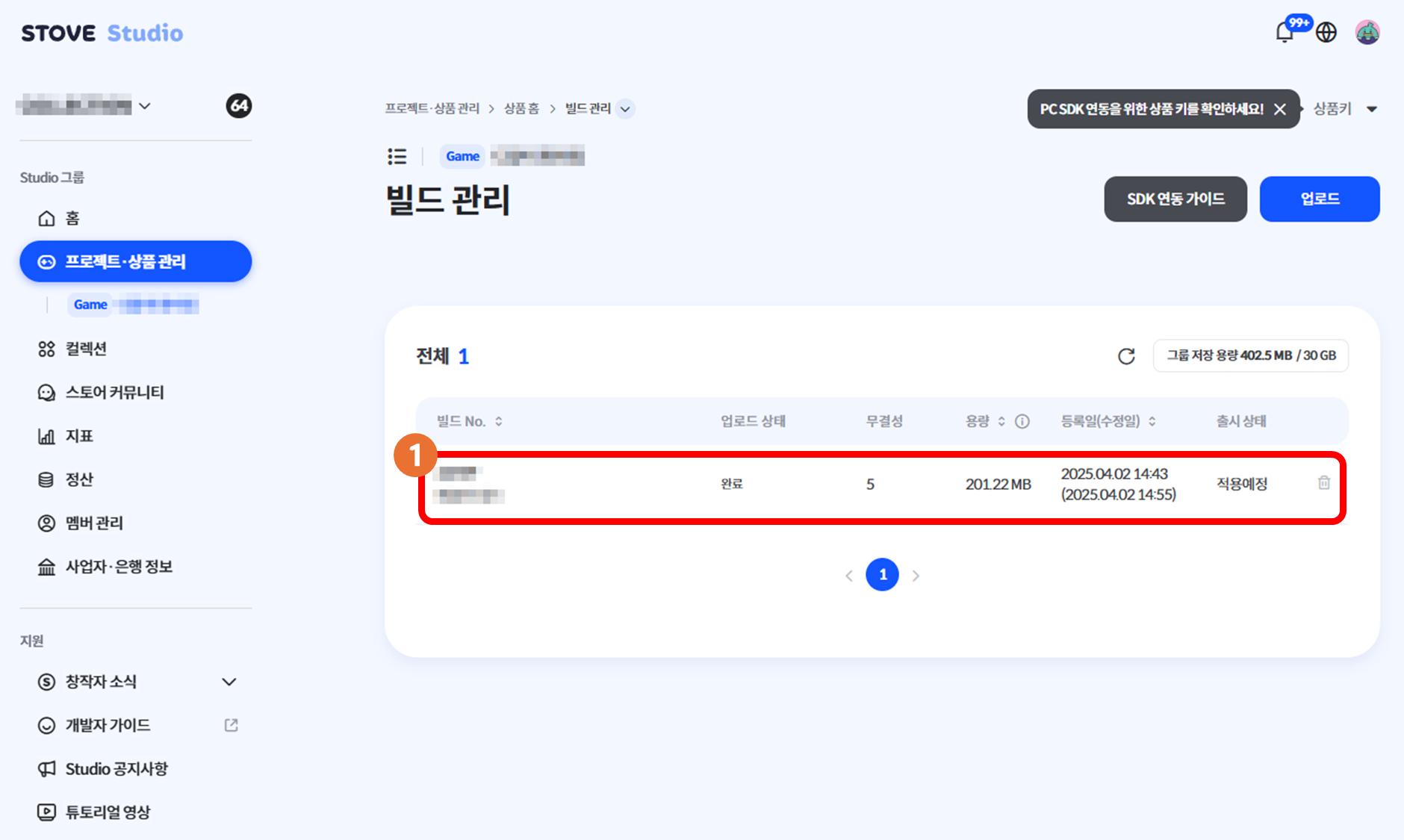Expand the 빌드 관리 breadcrumb dropdown
1404x840 pixels.
pos(626,109)
